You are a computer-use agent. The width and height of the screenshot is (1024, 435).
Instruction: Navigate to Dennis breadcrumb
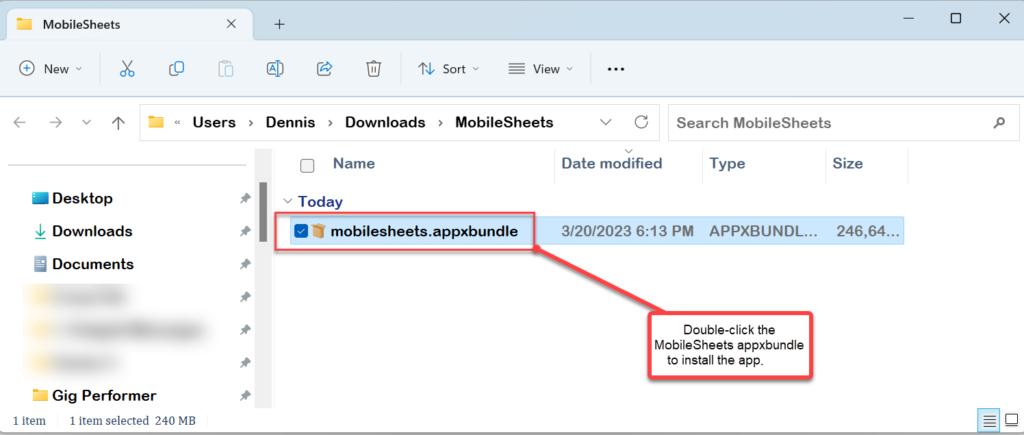290,122
